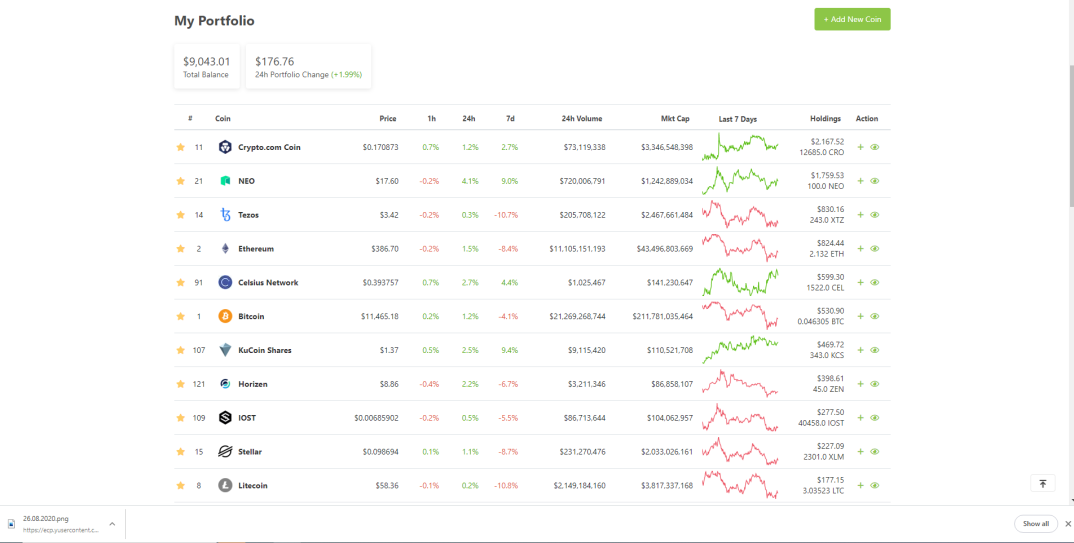Open the Horizen coin link
1074x543 pixels.
tap(253, 384)
